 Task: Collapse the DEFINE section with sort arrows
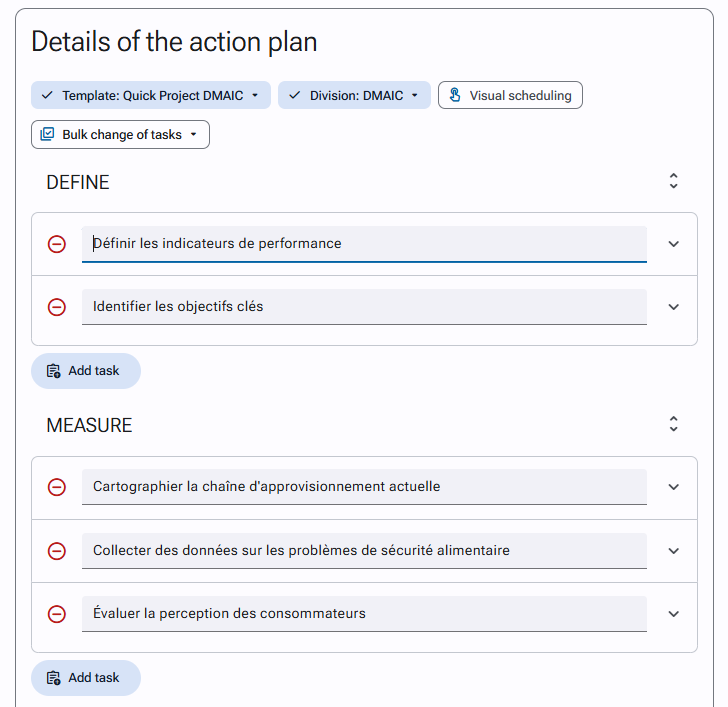tap(673, 181)
